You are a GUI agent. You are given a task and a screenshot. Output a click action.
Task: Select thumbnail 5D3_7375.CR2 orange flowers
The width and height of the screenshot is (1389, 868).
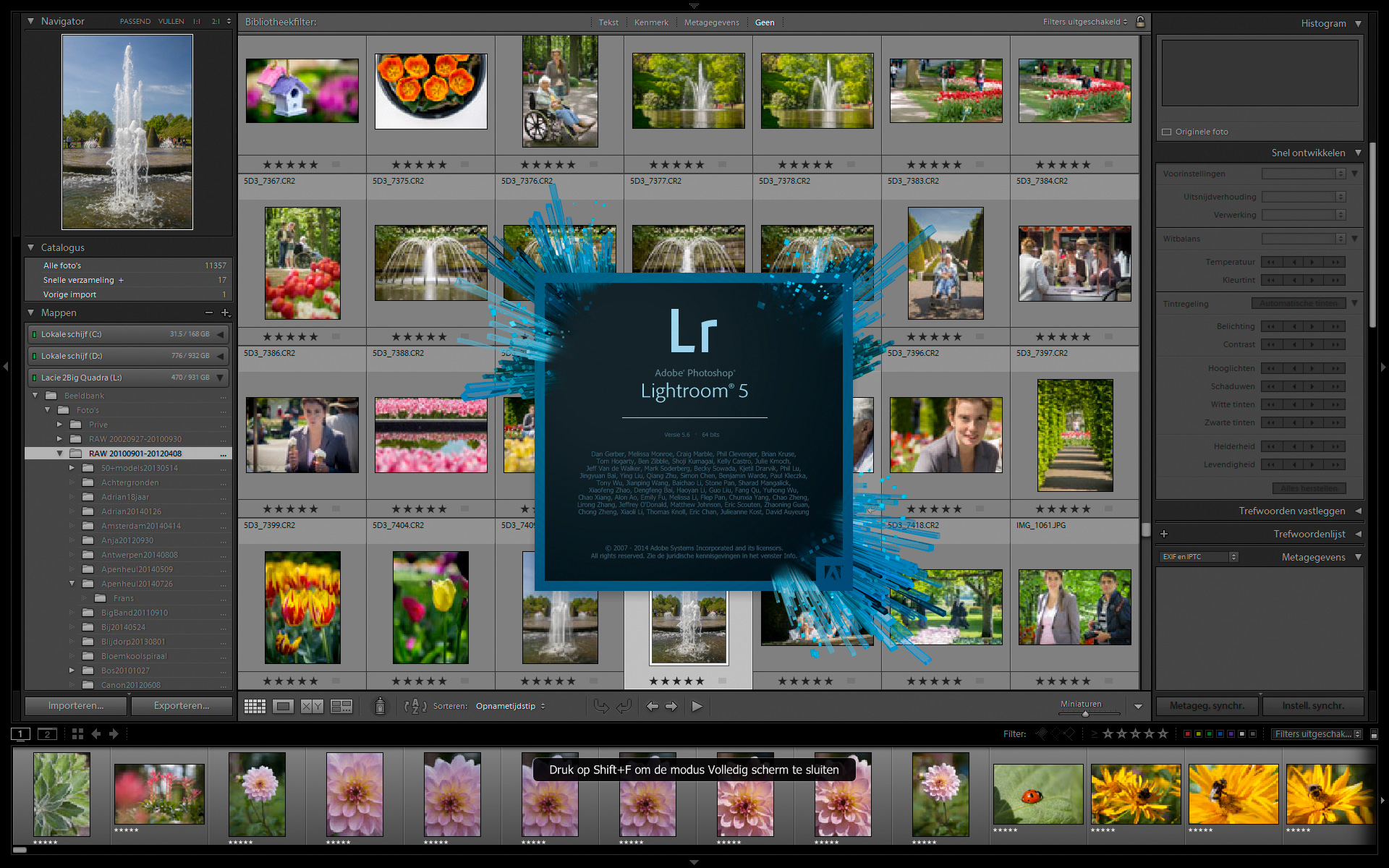(431, 91)
